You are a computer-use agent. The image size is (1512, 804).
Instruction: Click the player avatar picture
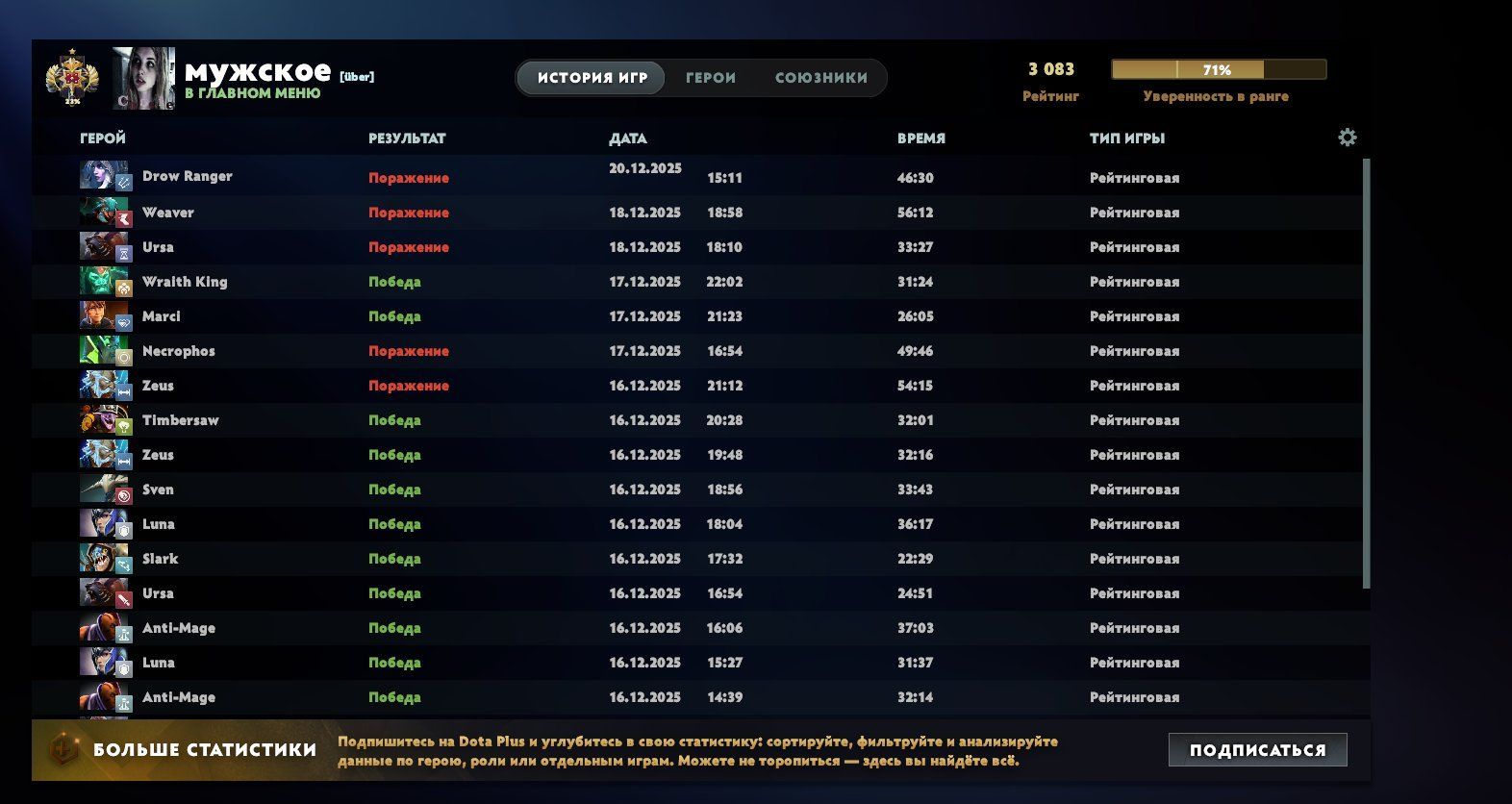click(144, 78)
